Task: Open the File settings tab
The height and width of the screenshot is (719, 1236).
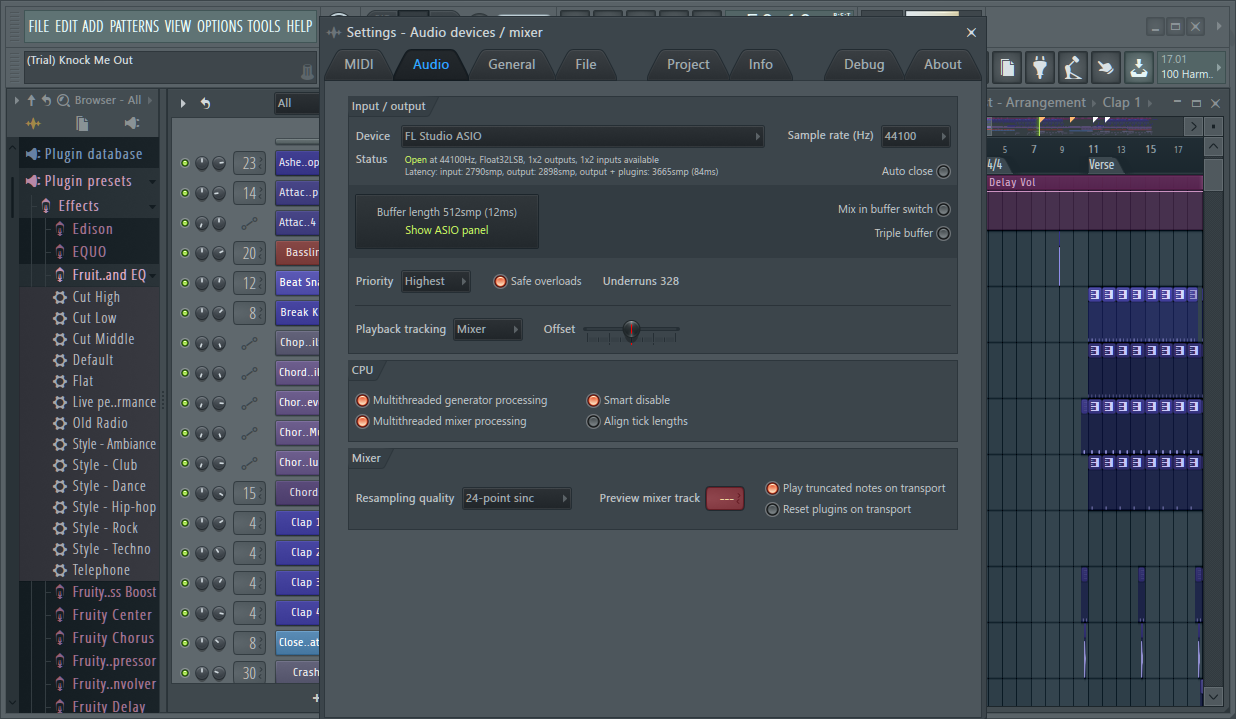Action: (586, 64)
